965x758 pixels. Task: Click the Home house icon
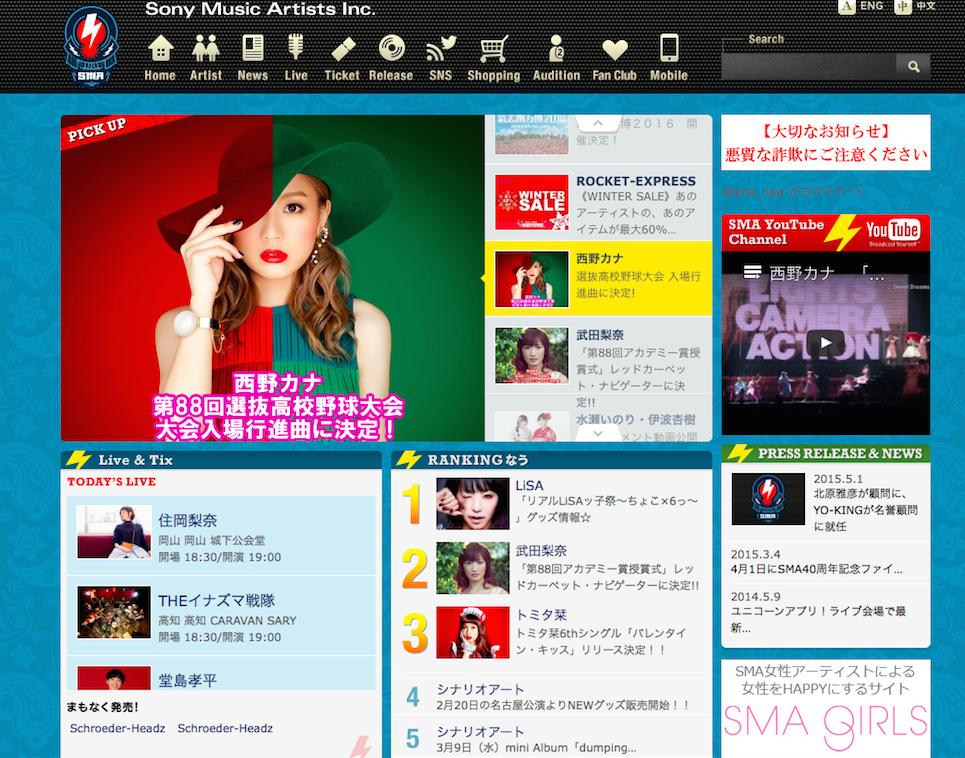tap(160, 49)
